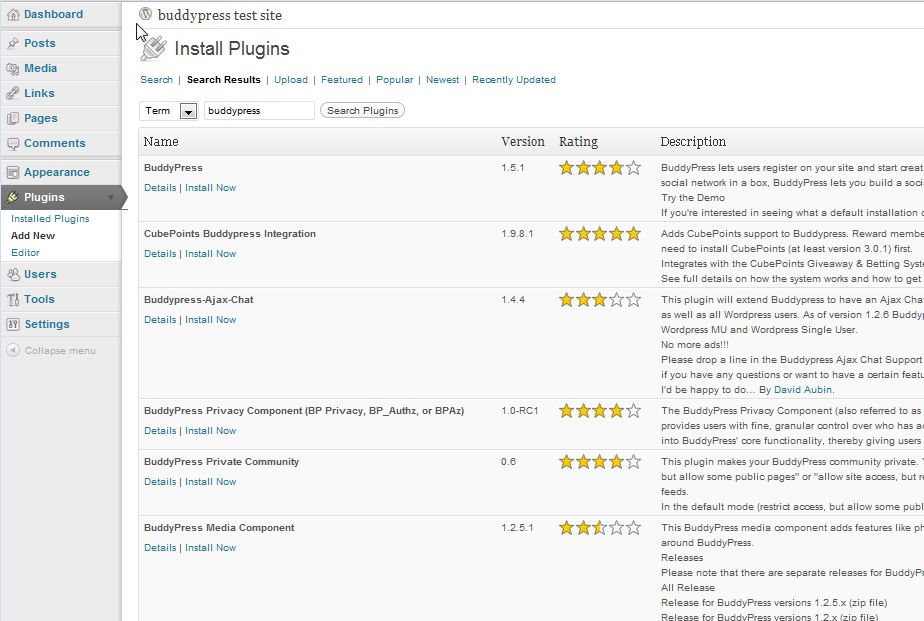Click the Users icon in sidebar
The width and height of the screenshot is (924, 621).
point(13,274)
